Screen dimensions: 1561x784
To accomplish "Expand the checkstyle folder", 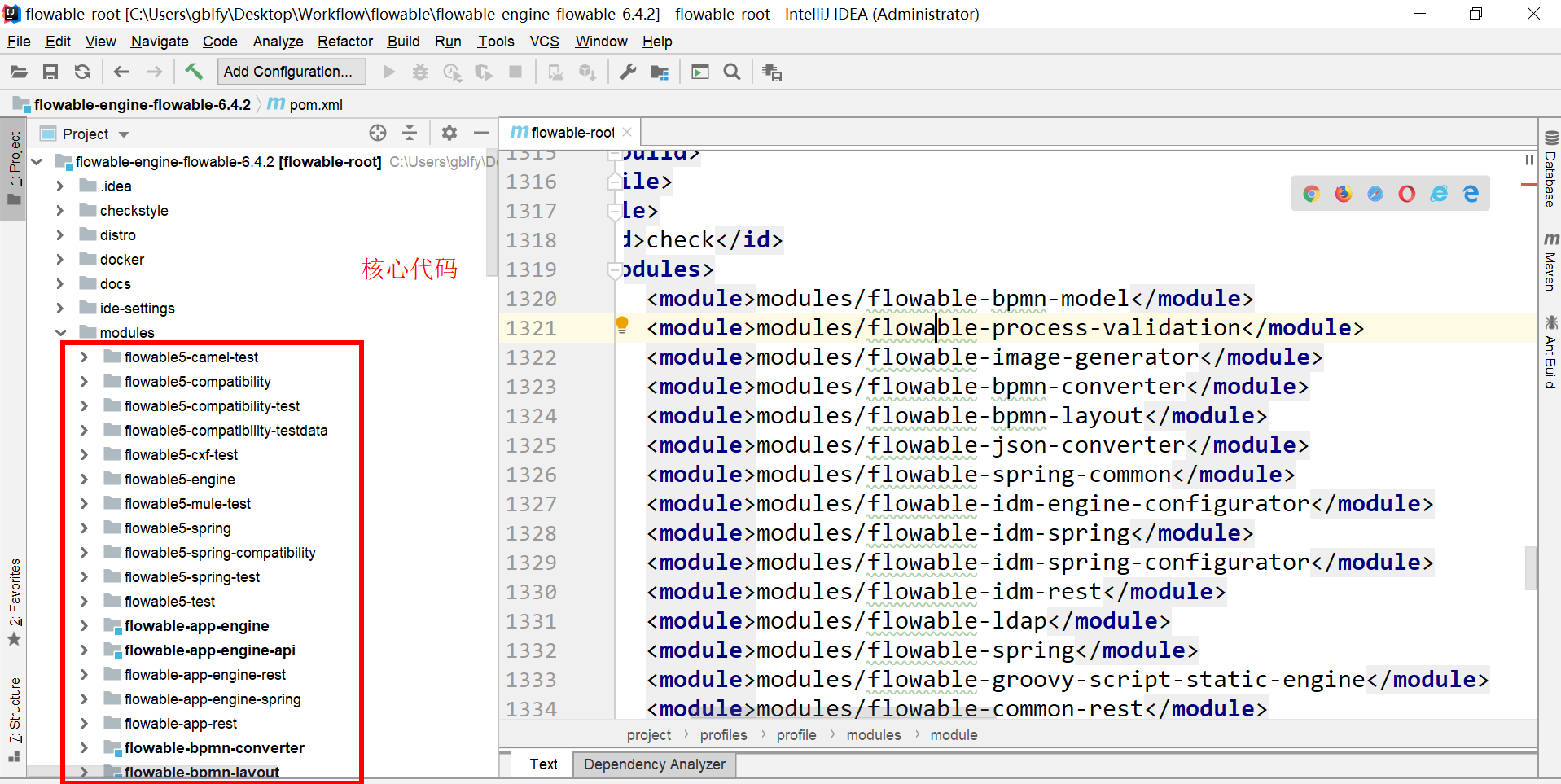I will tap(61, 210).
